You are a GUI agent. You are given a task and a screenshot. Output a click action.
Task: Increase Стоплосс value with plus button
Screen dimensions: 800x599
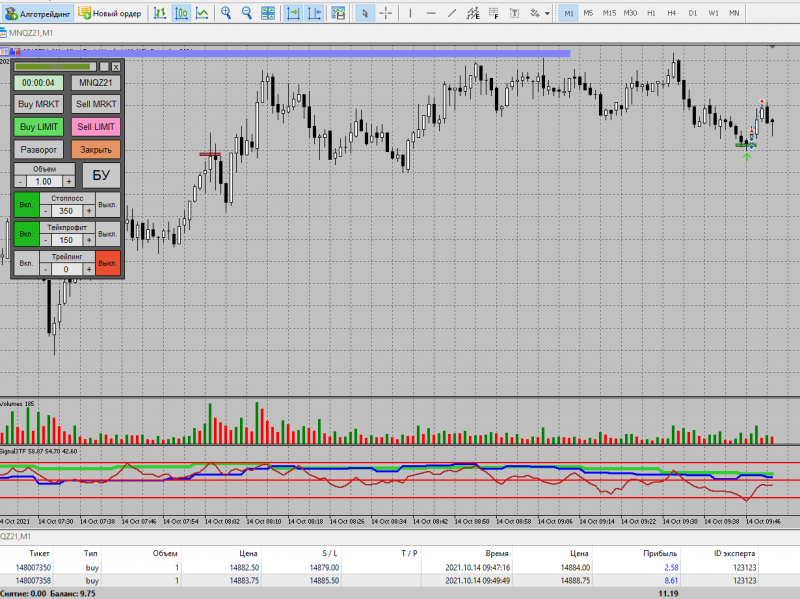(89, 211)
